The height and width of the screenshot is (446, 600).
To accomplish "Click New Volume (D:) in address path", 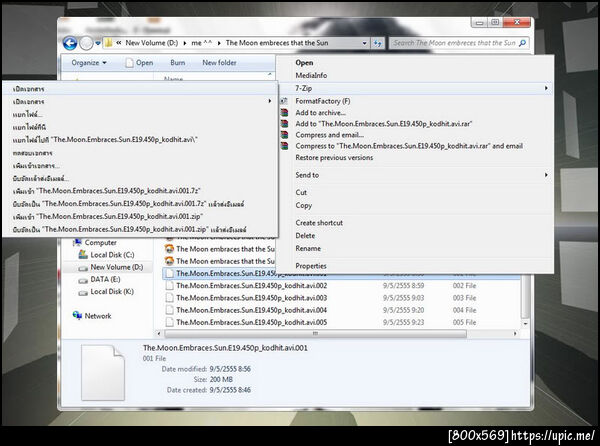I will click(152, 43).
